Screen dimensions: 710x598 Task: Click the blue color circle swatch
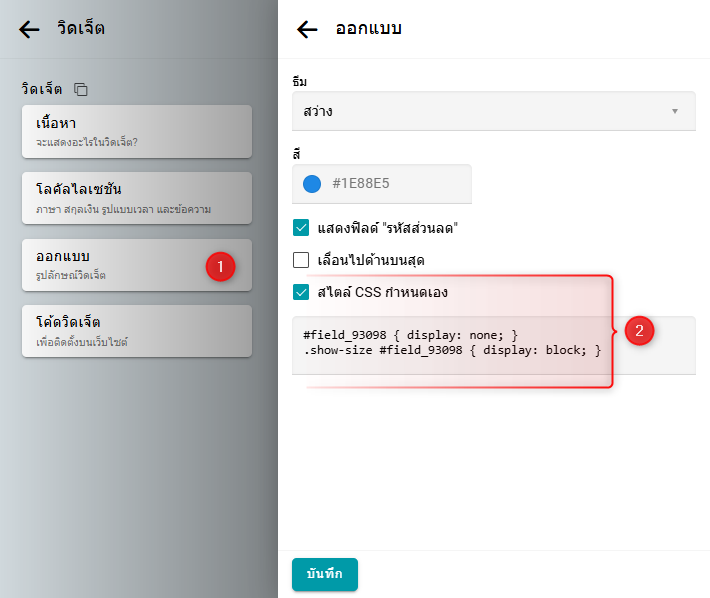[x=312, y=184]
